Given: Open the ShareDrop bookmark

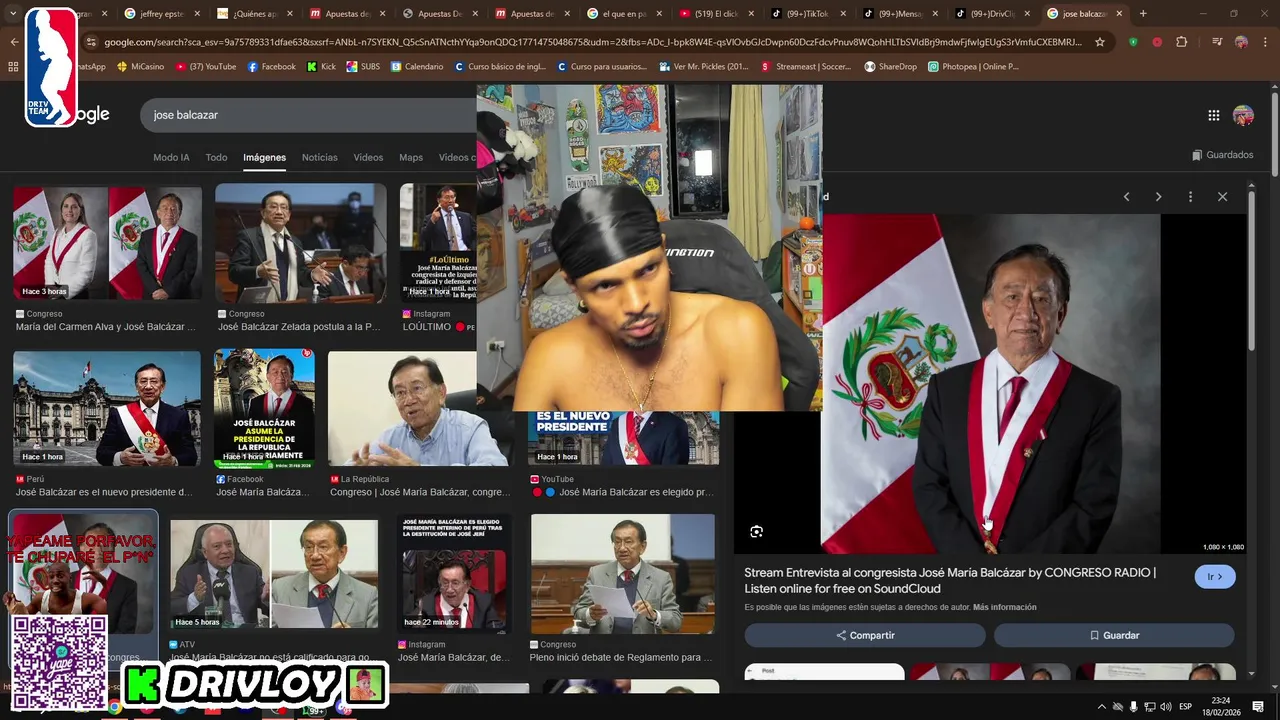Looking at the screenshot, I should point(890,66).
